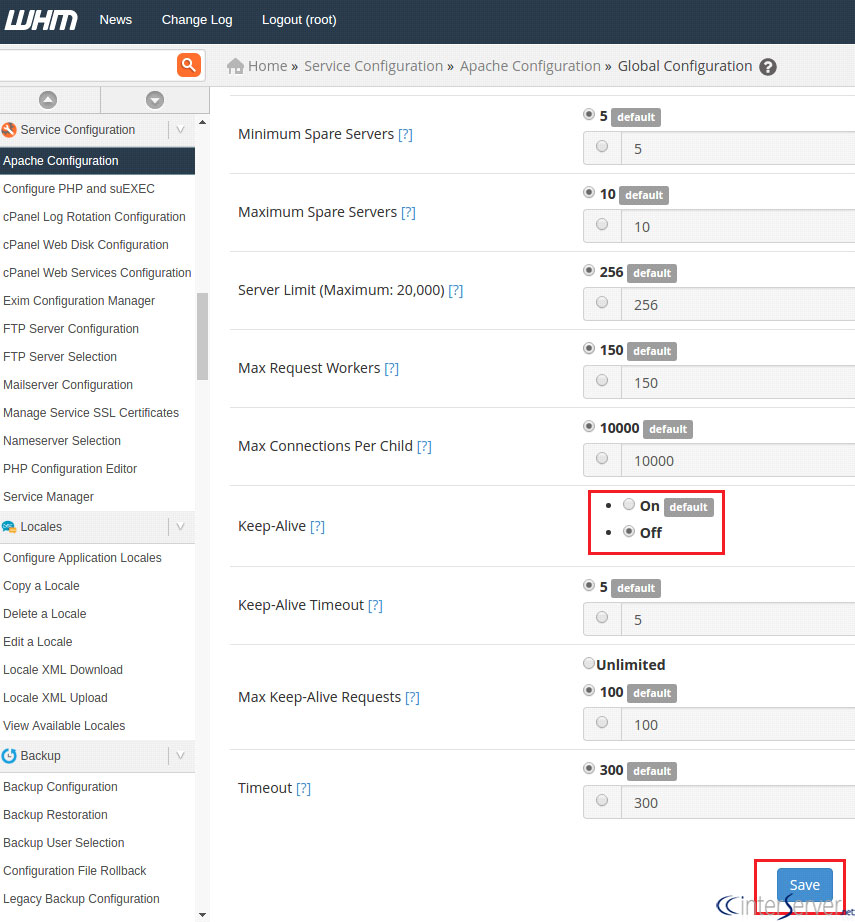Collapse the Backup section chevron
This screenshot has height=922, width=855.
pos(181,756)
